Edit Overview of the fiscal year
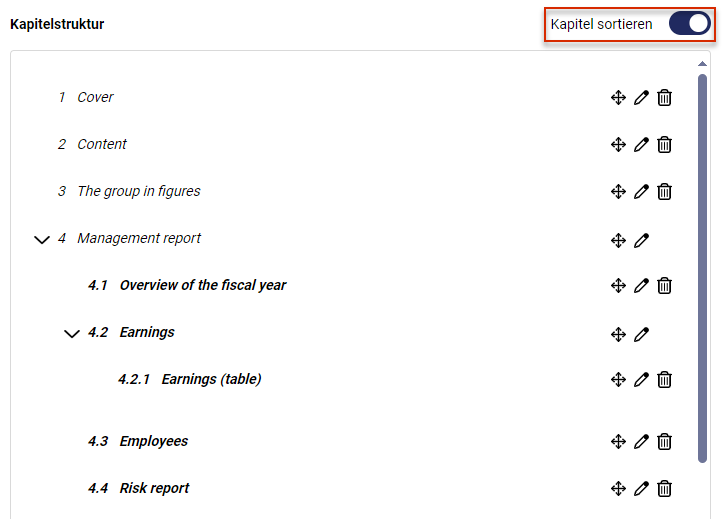Viewport: 723px width, 519px height. 641,285
